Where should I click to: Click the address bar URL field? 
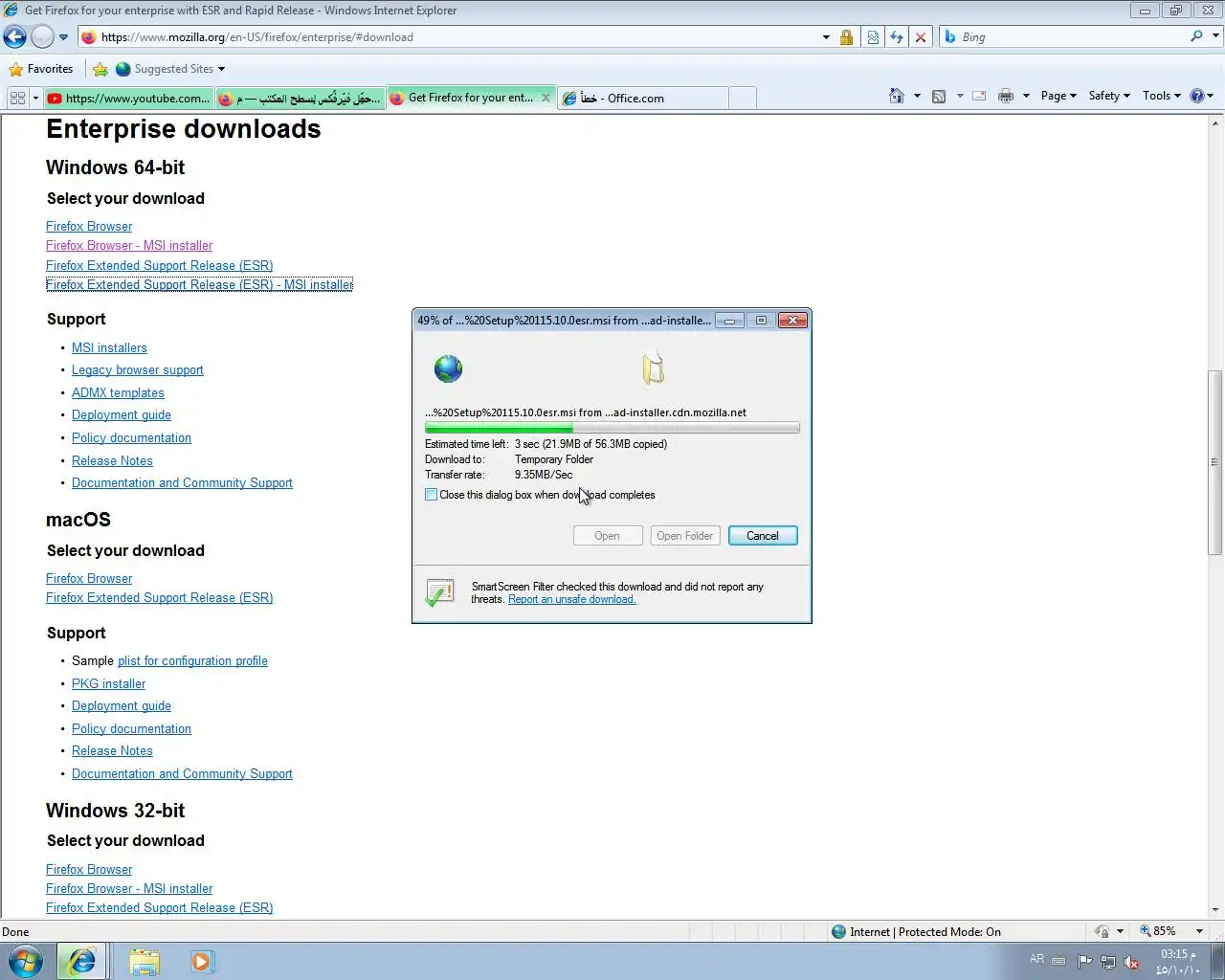448,37
